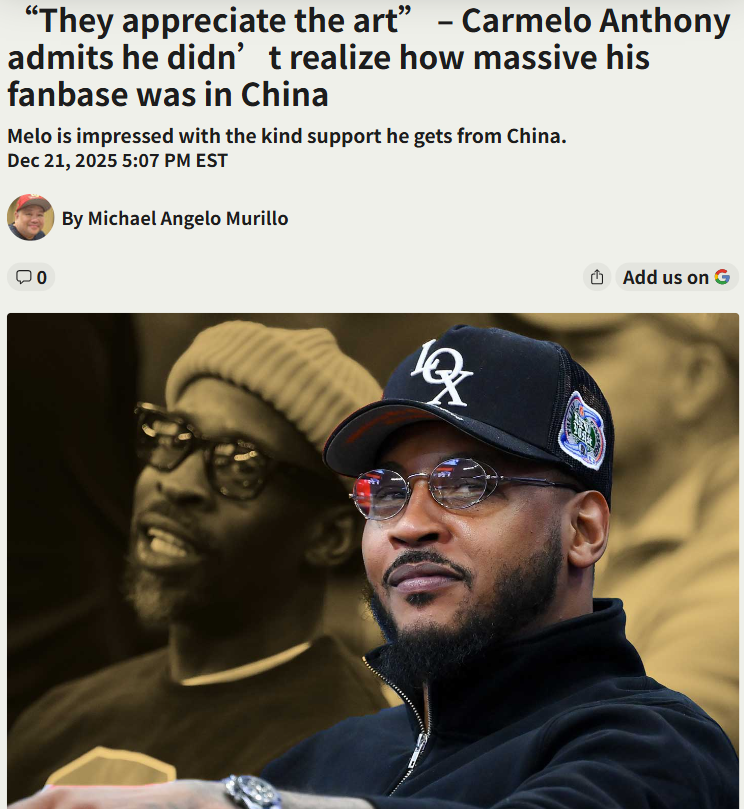
Task: Click the Add us on Google button
Action: pyautogui.click(x=676, y=277)
